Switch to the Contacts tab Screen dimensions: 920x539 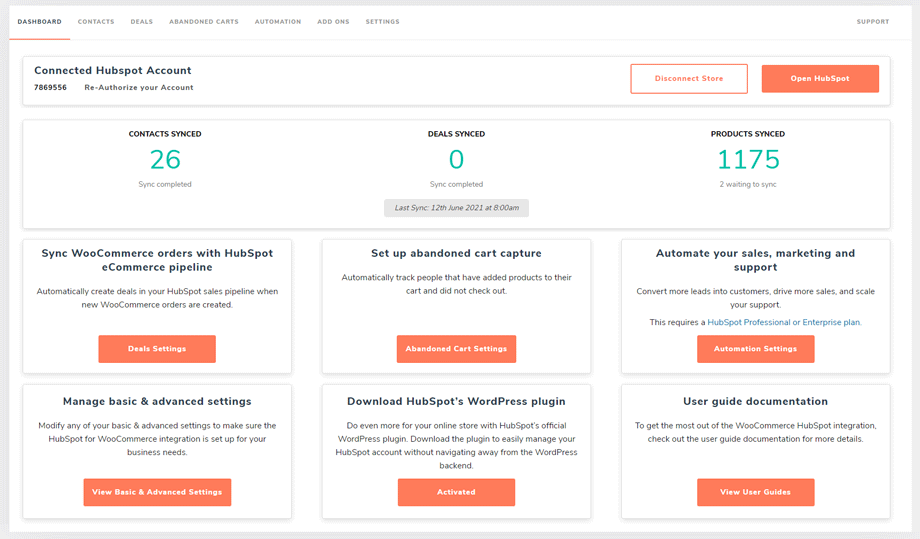[96, 22]
